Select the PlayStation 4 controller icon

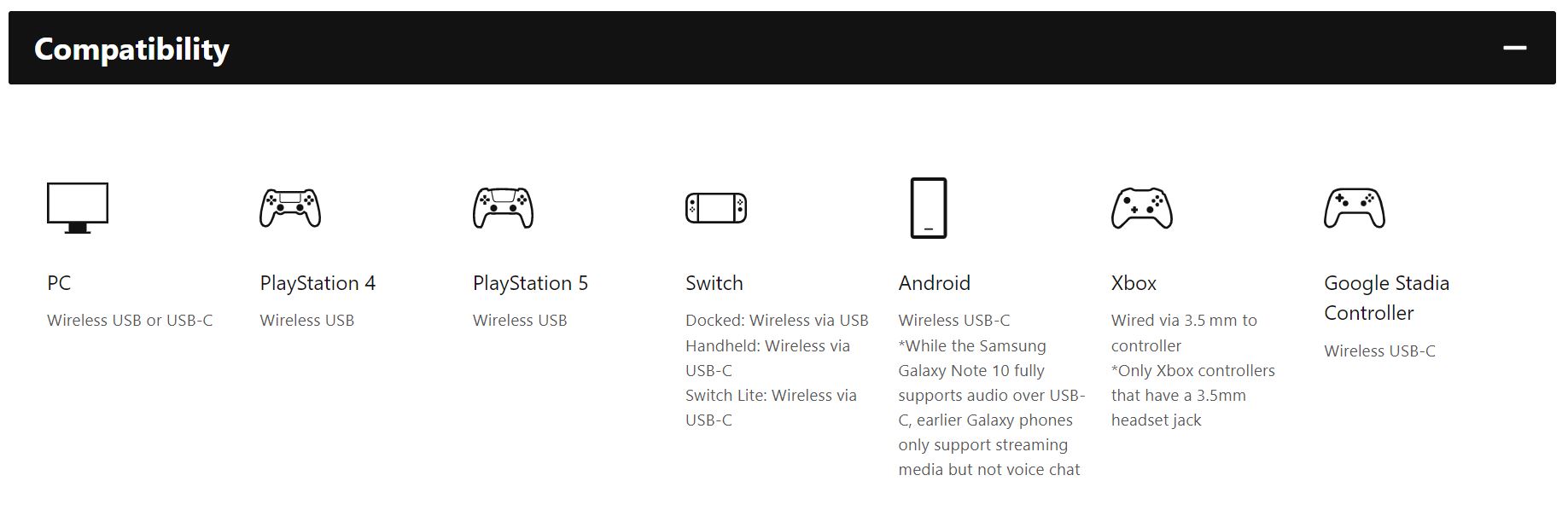(x=290, y=208)
